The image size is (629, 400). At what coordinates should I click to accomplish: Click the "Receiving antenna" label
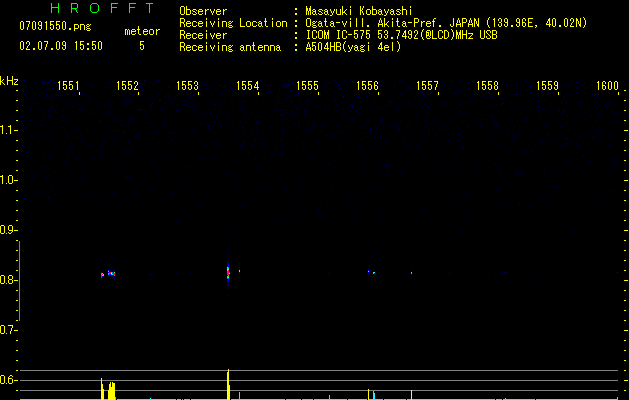click(230, 47)
